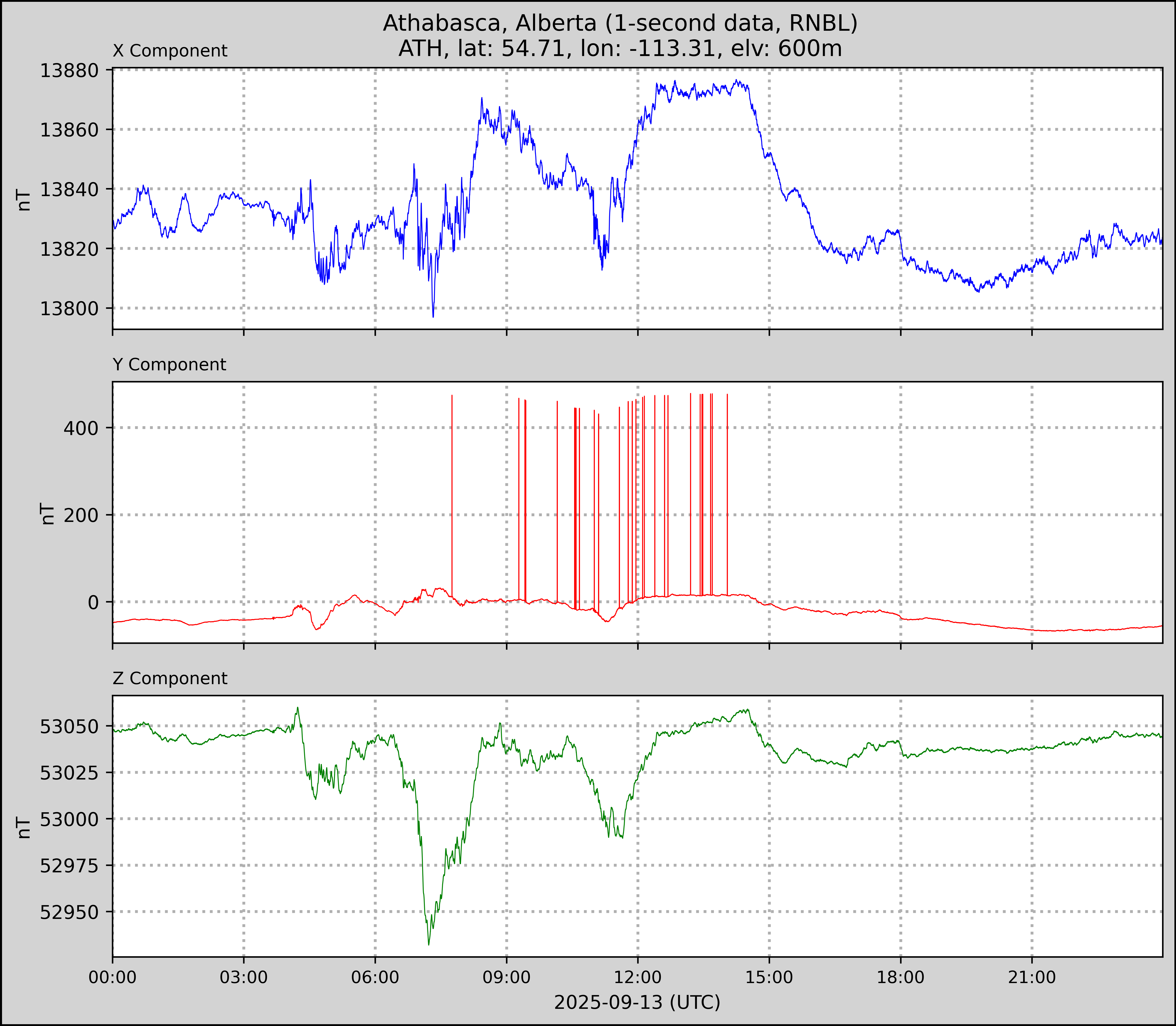Screen dimensions: 1176x1026
Task: Click the 200 tick on Y axis
Action: 81,515
